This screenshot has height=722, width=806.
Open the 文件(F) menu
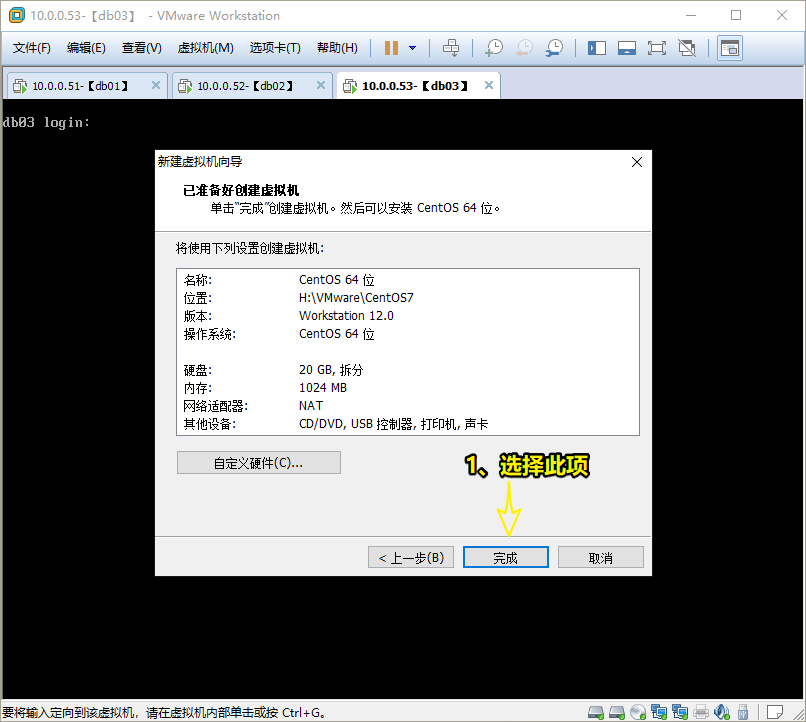(32, 48)
